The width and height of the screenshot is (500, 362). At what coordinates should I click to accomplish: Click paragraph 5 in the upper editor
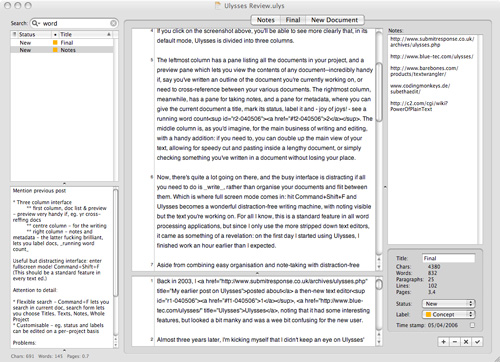265,109
